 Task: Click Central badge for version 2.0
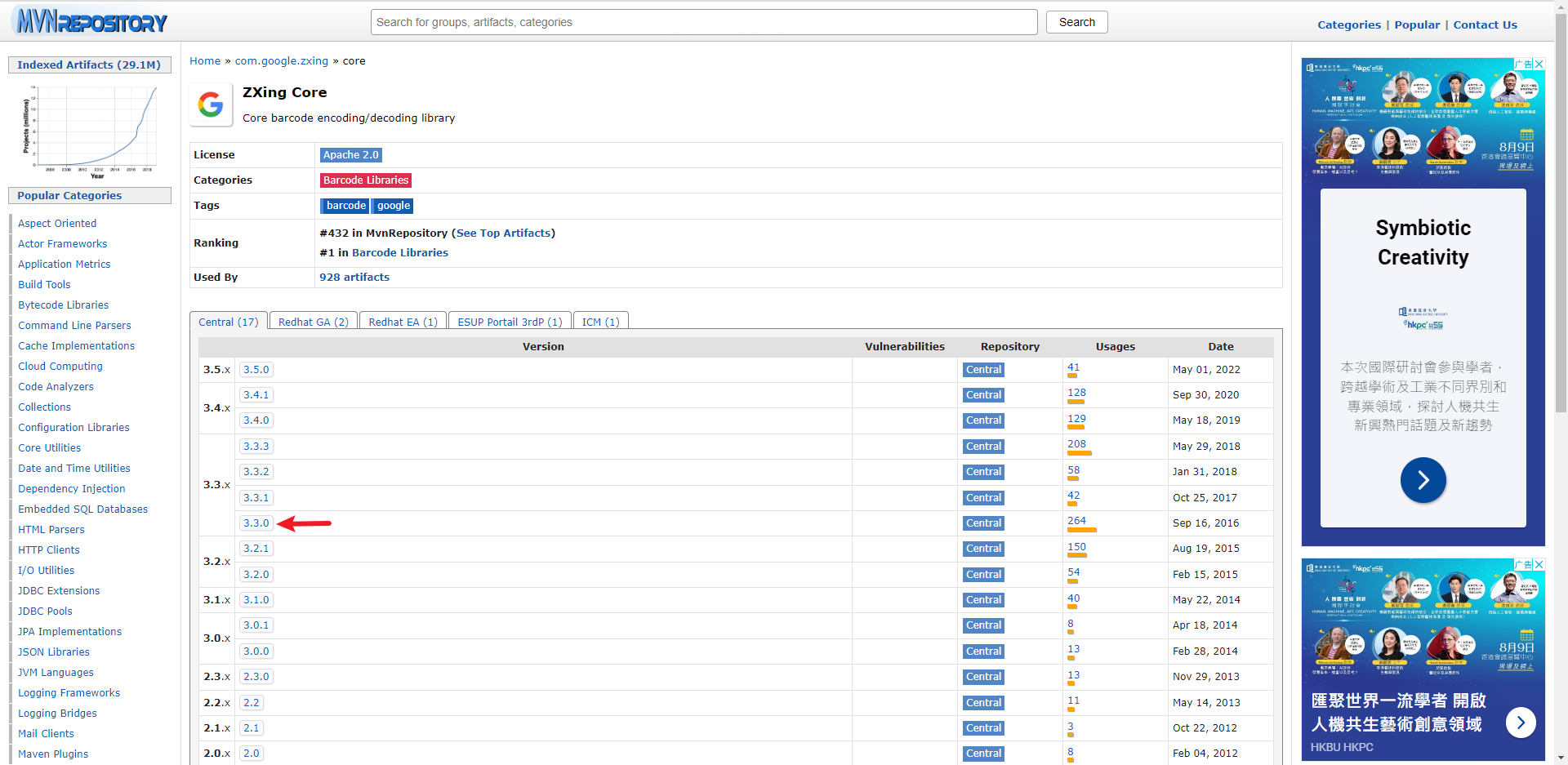[983, 754]
